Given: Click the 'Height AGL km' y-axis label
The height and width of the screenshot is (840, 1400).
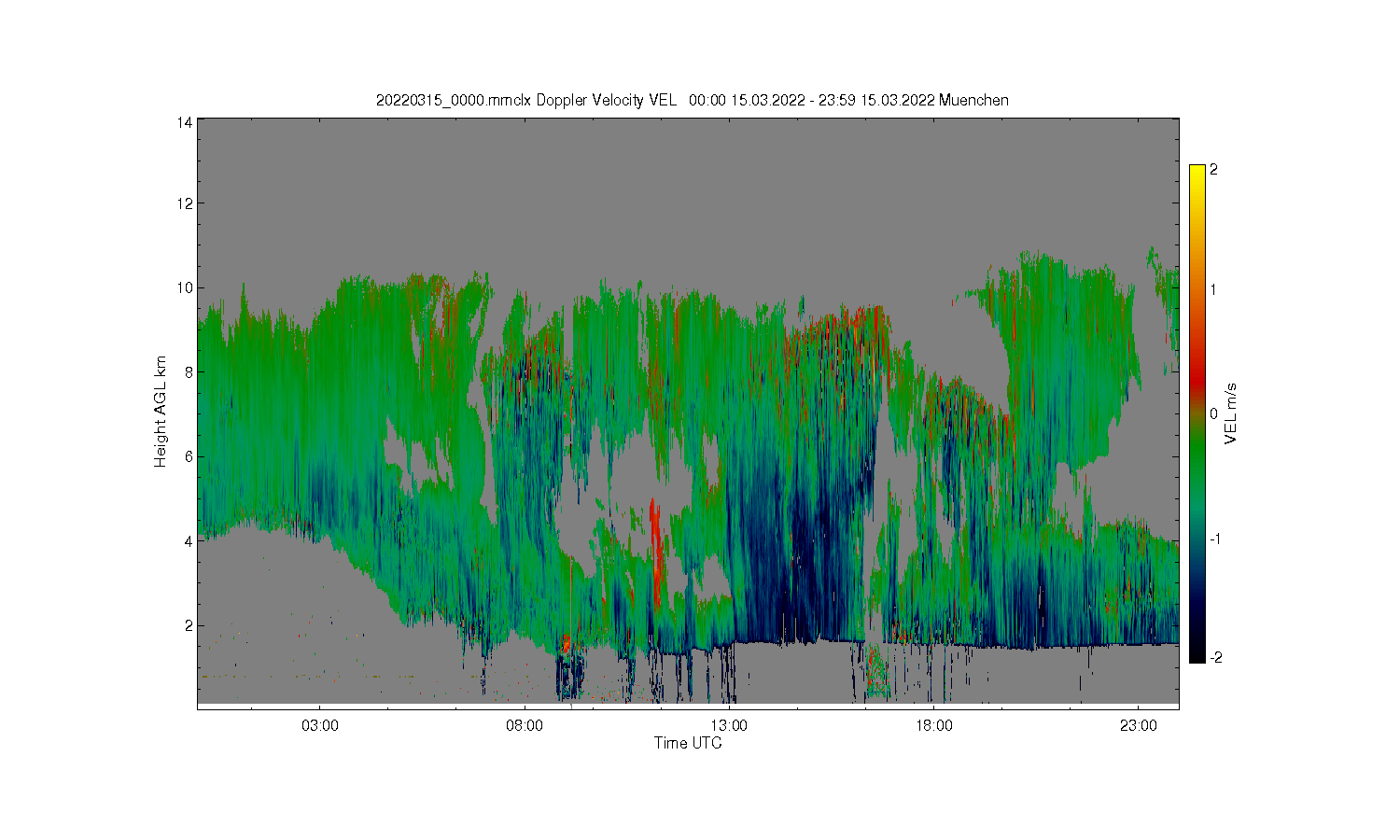Looking at the screenshot, I should [x=161, y=412].
